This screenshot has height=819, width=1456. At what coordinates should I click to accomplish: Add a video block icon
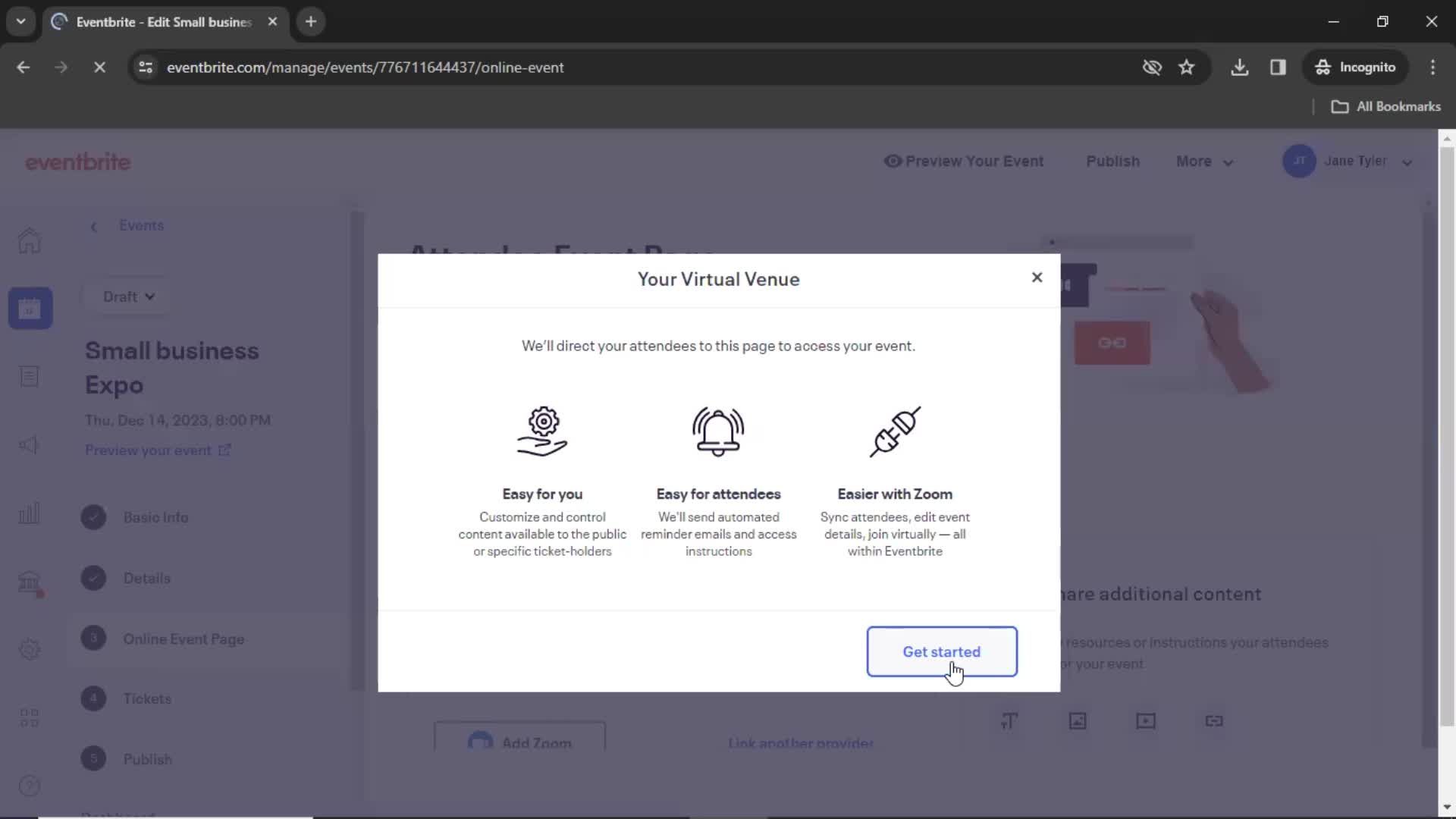pos(1146,721)
